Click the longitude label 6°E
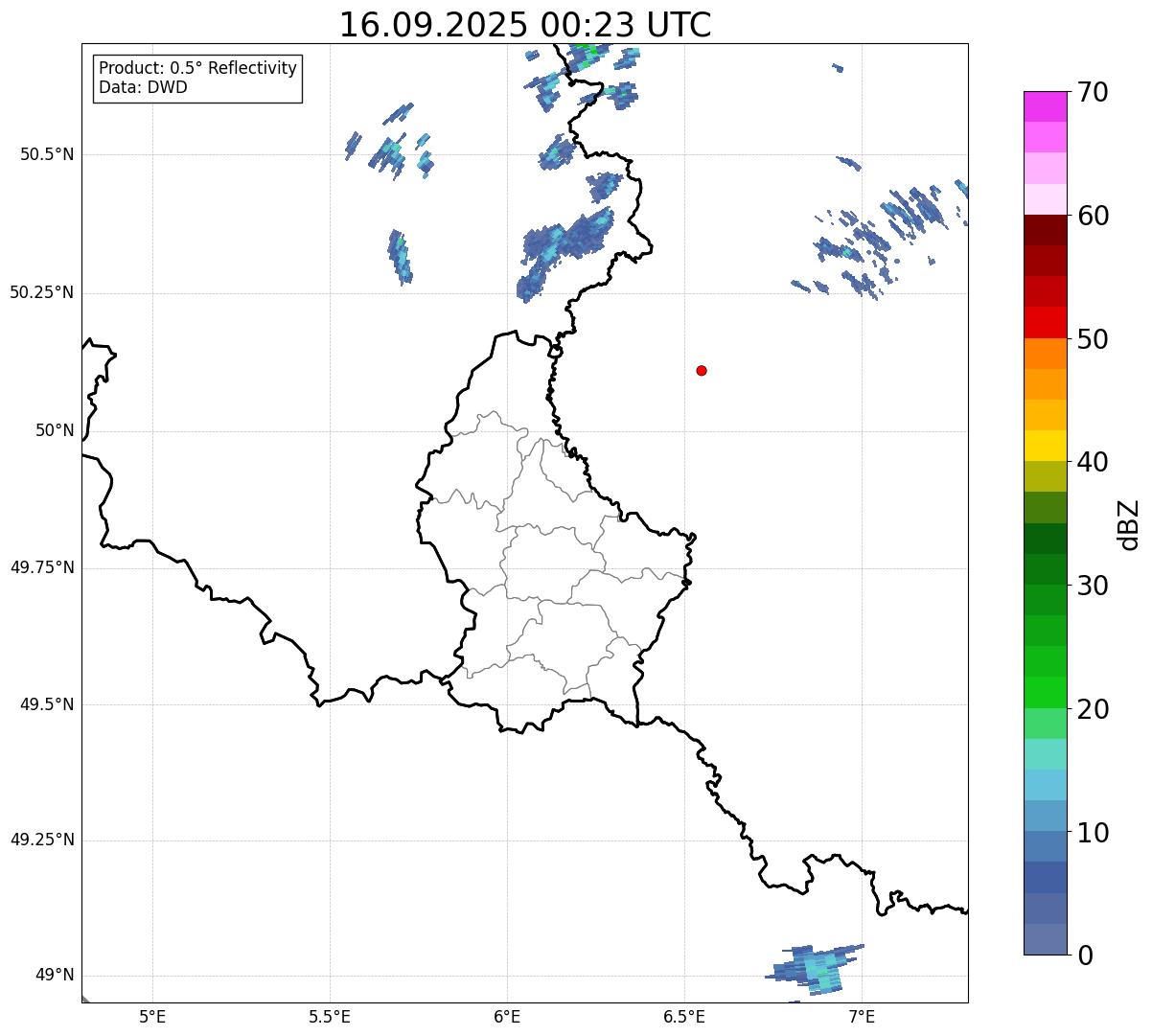Screen dimensions: 1152x1036 click(507, 1016)
